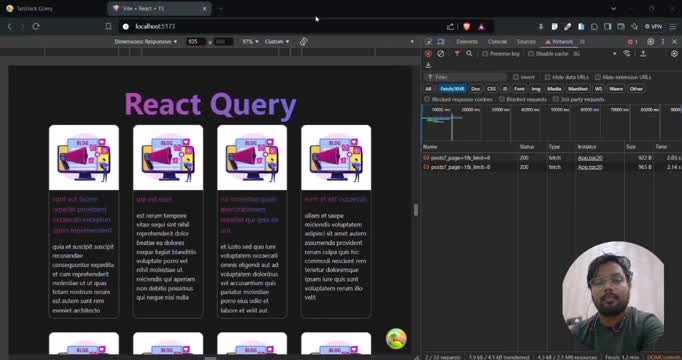
Task: Switch to the Sources tab
Action: pyautogui.click(x=526, y=42)
